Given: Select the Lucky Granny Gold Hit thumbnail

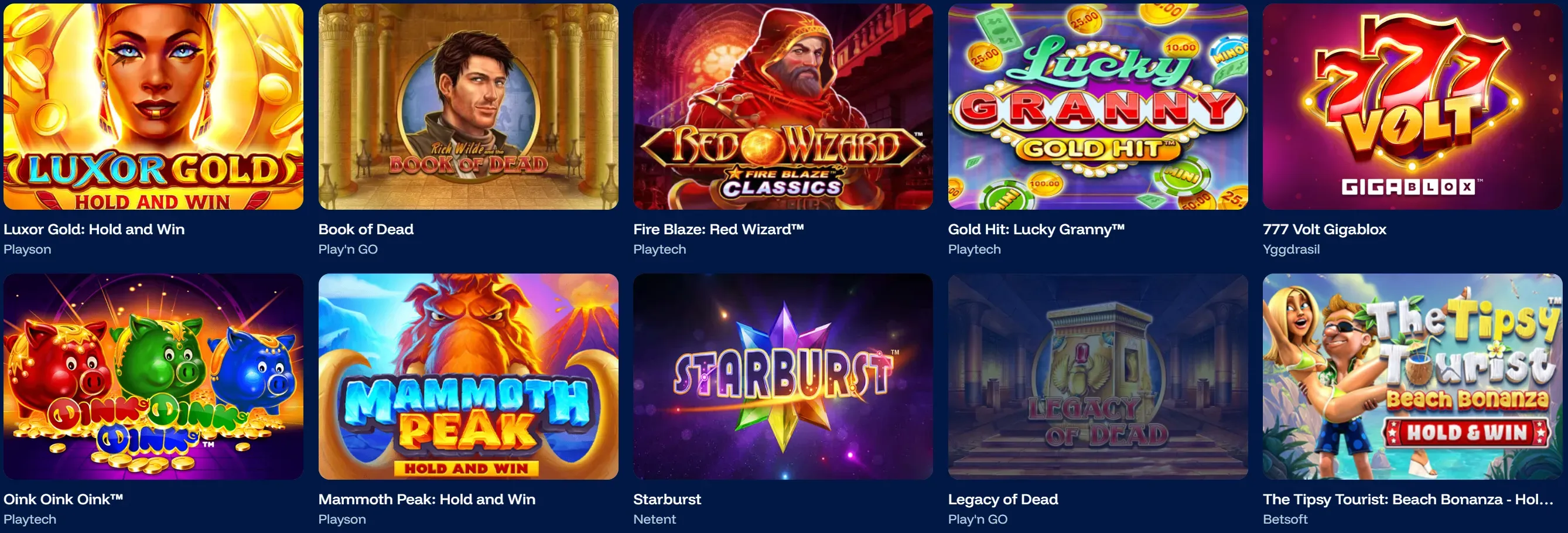Looking at the screenshot, I should [x=1098, y=107].
